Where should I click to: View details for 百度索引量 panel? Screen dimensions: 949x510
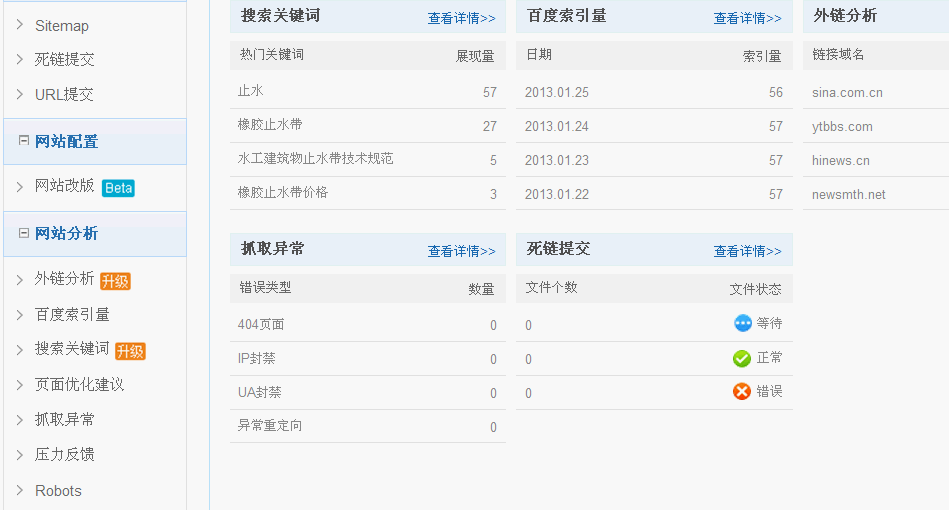point(748,18)
